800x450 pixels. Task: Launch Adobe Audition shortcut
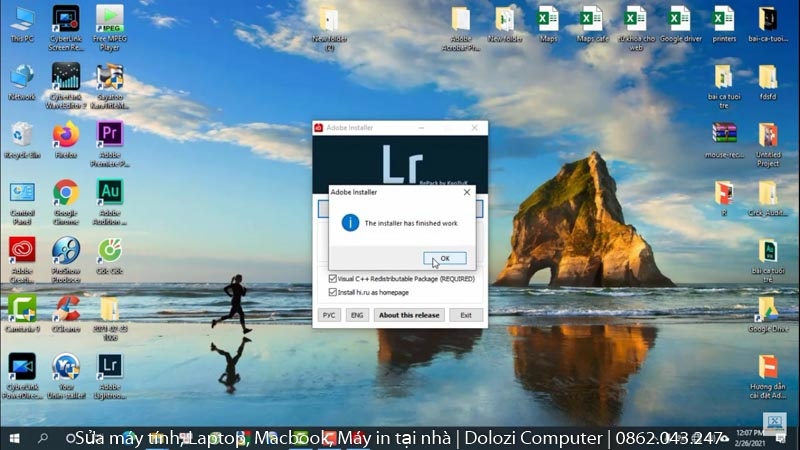(x=110, y=203)
